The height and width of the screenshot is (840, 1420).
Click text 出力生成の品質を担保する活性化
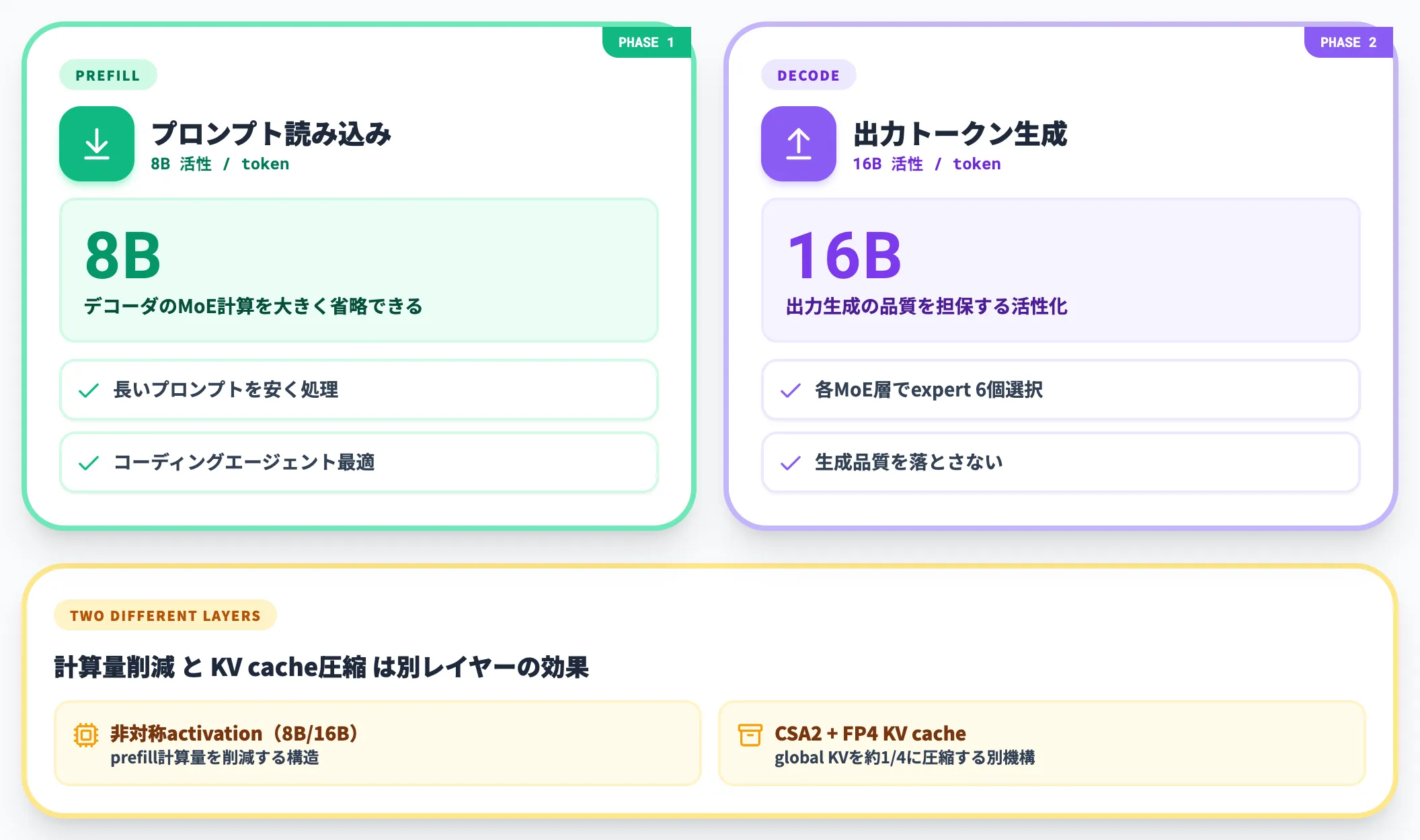927,306
